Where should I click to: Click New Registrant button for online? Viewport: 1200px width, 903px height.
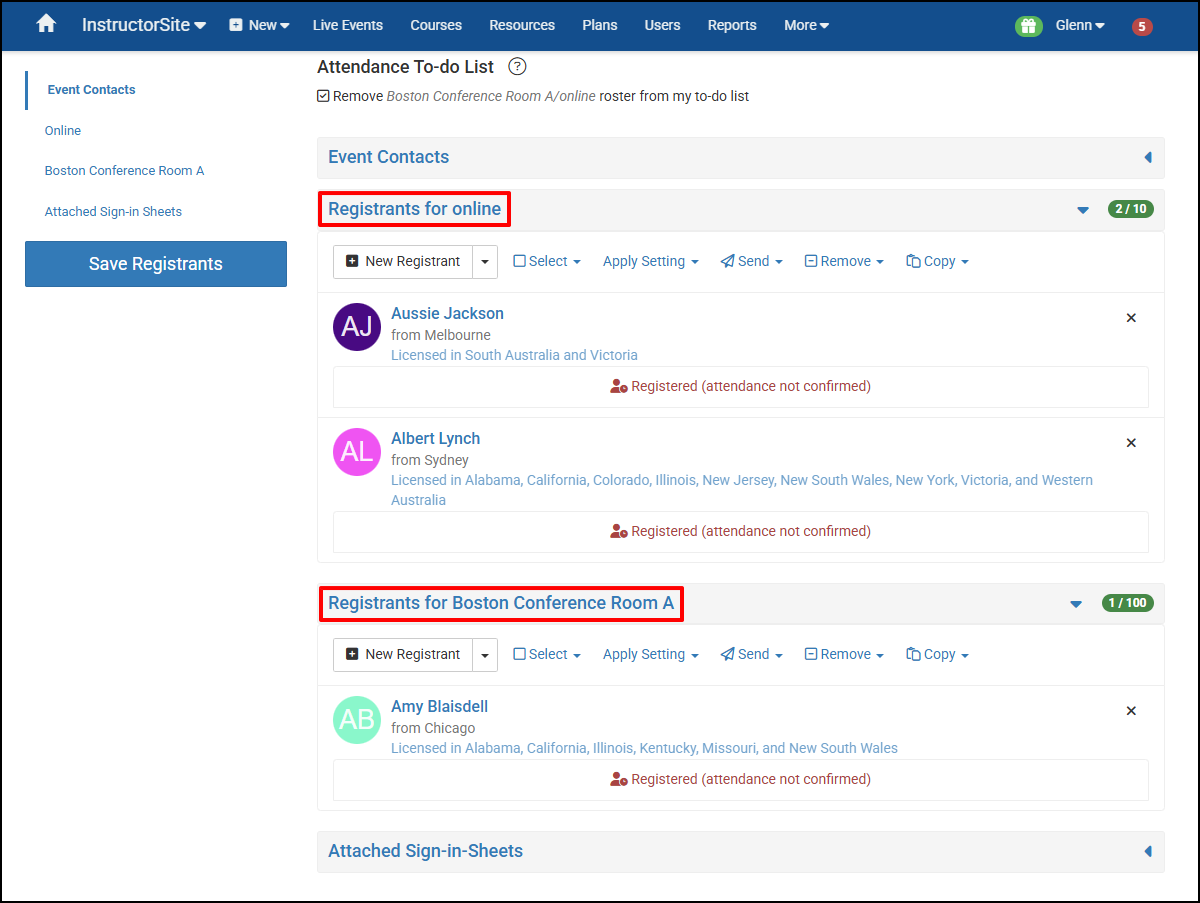403,261
